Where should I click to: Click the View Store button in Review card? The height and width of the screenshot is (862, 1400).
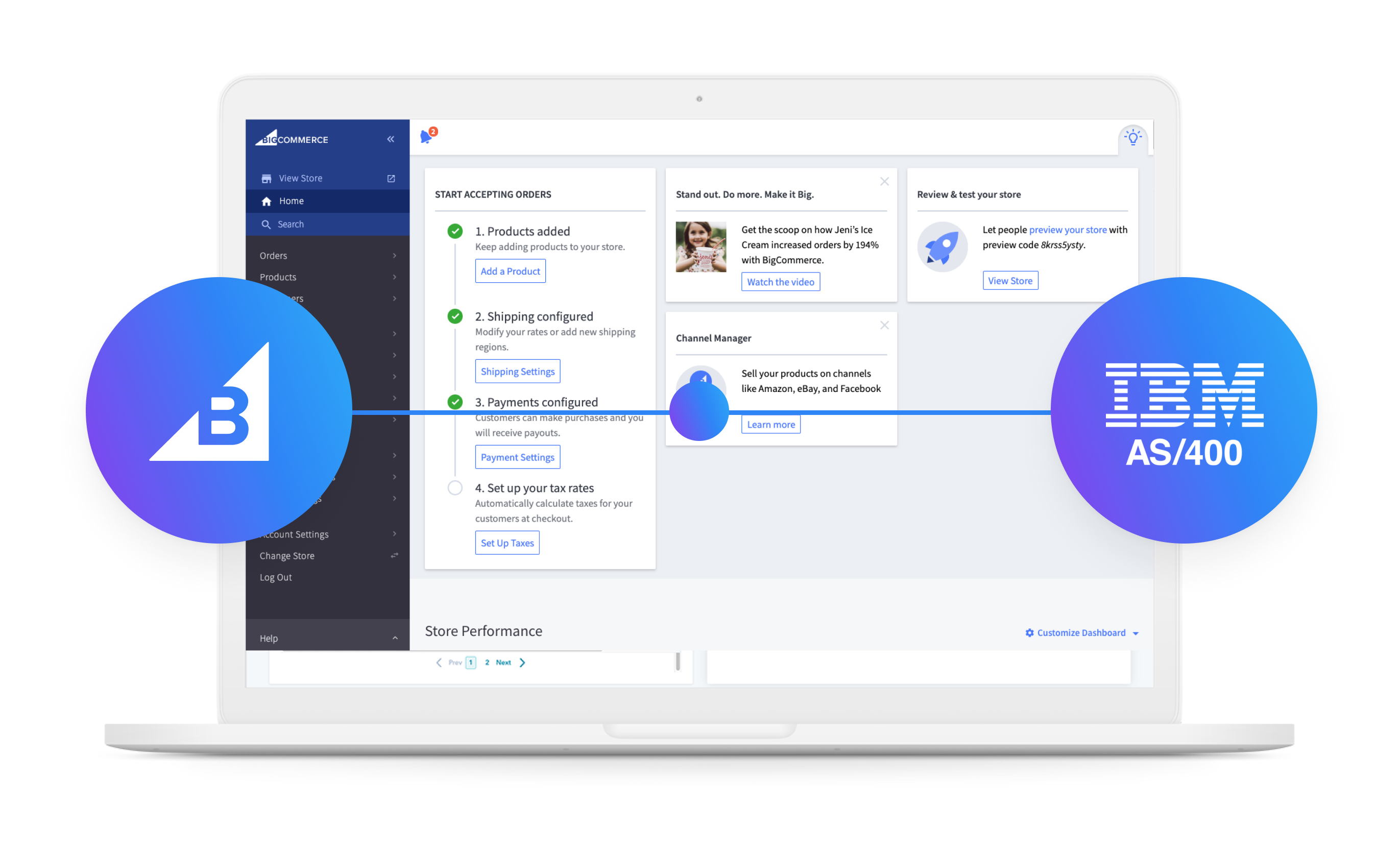pos(1010,281)
